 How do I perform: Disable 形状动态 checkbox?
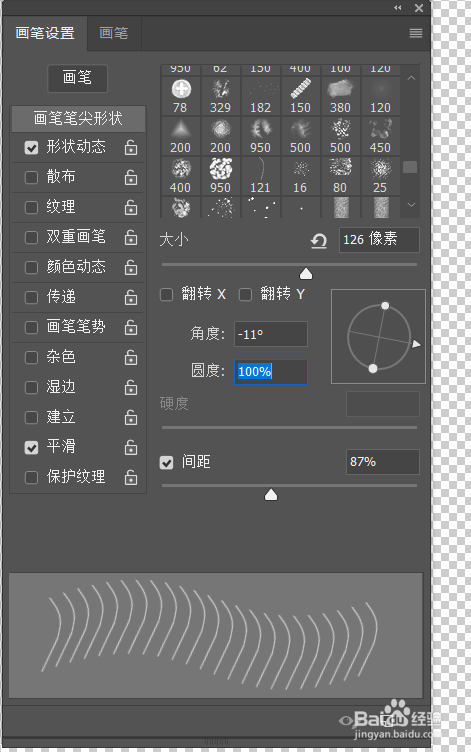[31, 147]
